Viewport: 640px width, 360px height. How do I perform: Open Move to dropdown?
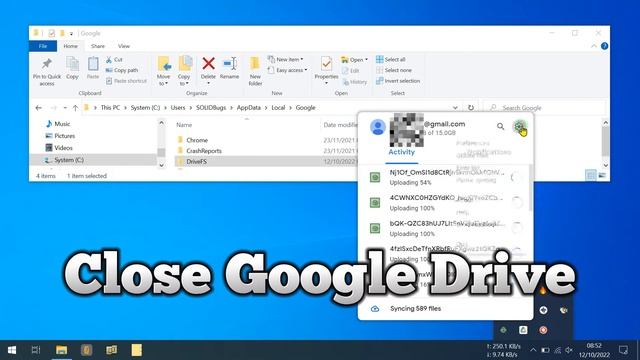pyautogui.click(x=163, y=83)
